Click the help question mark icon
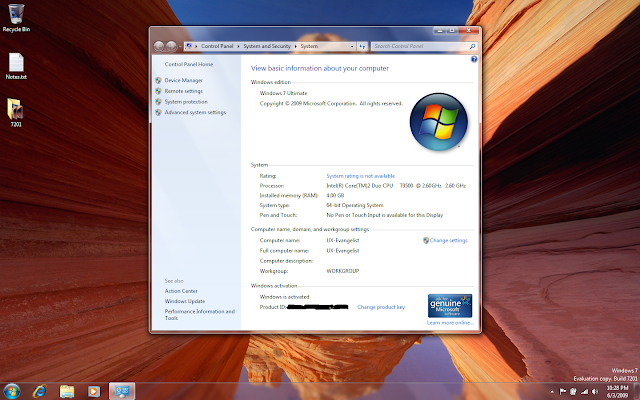640x400 pixels. click(474, 59)
